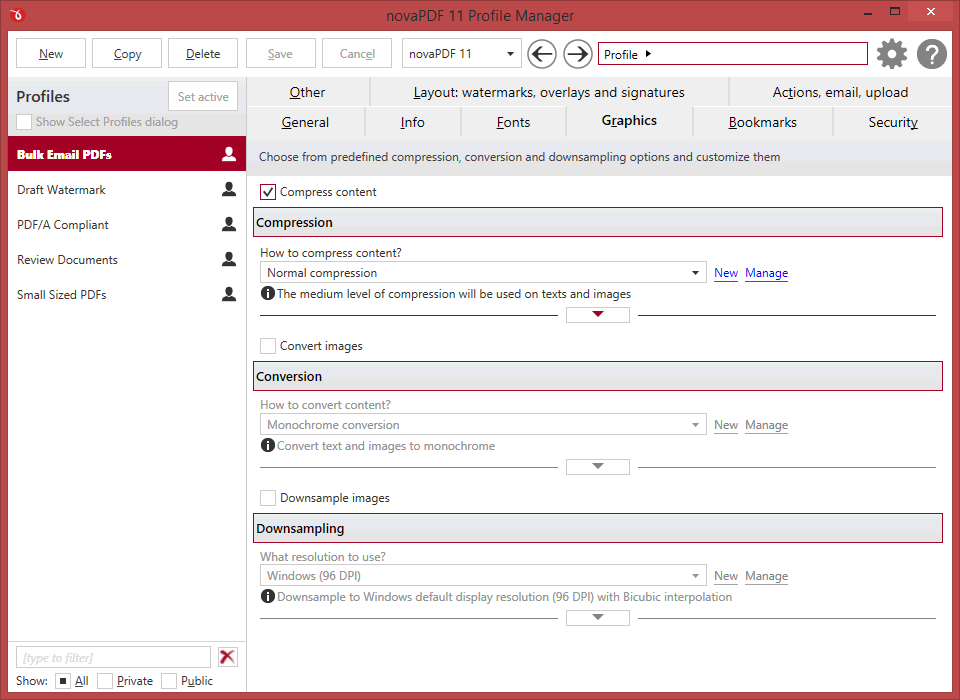Click the back arrow navigation icon
The image size is (960, 700).
tap(542, 54)
